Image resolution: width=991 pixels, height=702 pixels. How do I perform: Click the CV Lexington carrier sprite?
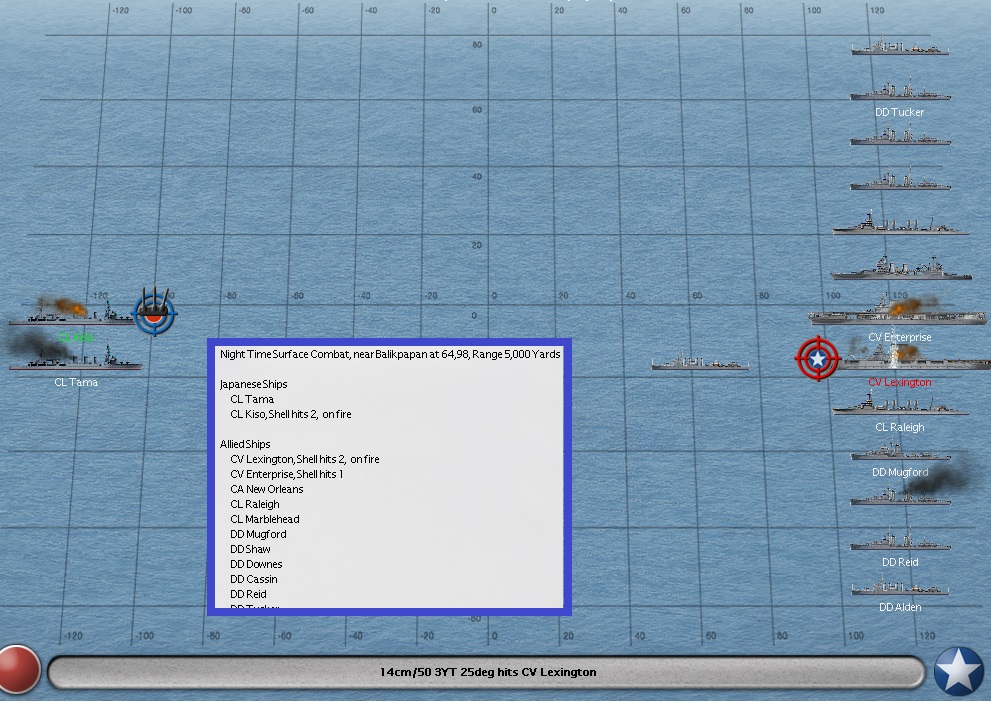pos(913,358)
